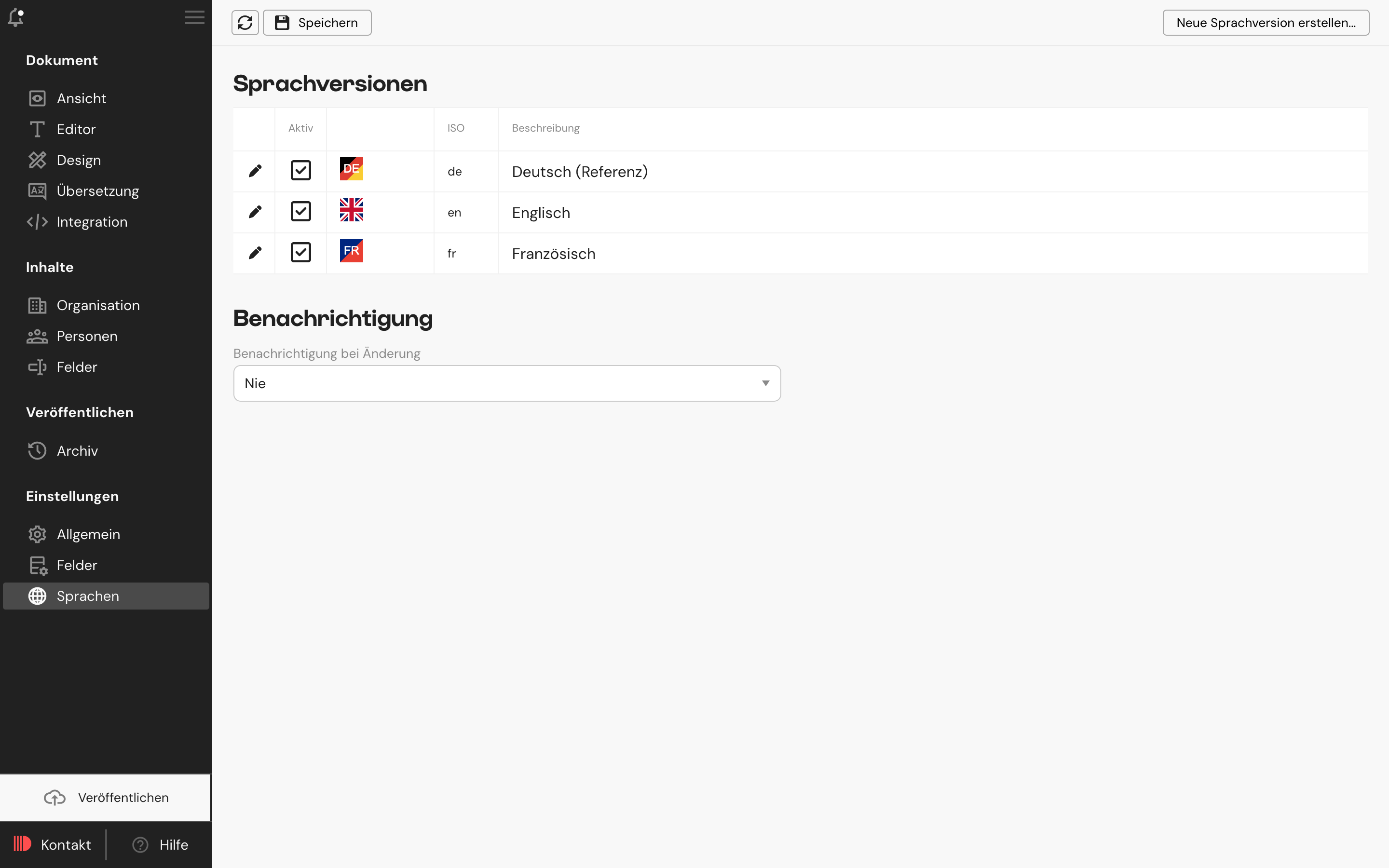1389x868 pixels.
Task: Select the Editor in the Dokument section
Action: coord(76,129)
